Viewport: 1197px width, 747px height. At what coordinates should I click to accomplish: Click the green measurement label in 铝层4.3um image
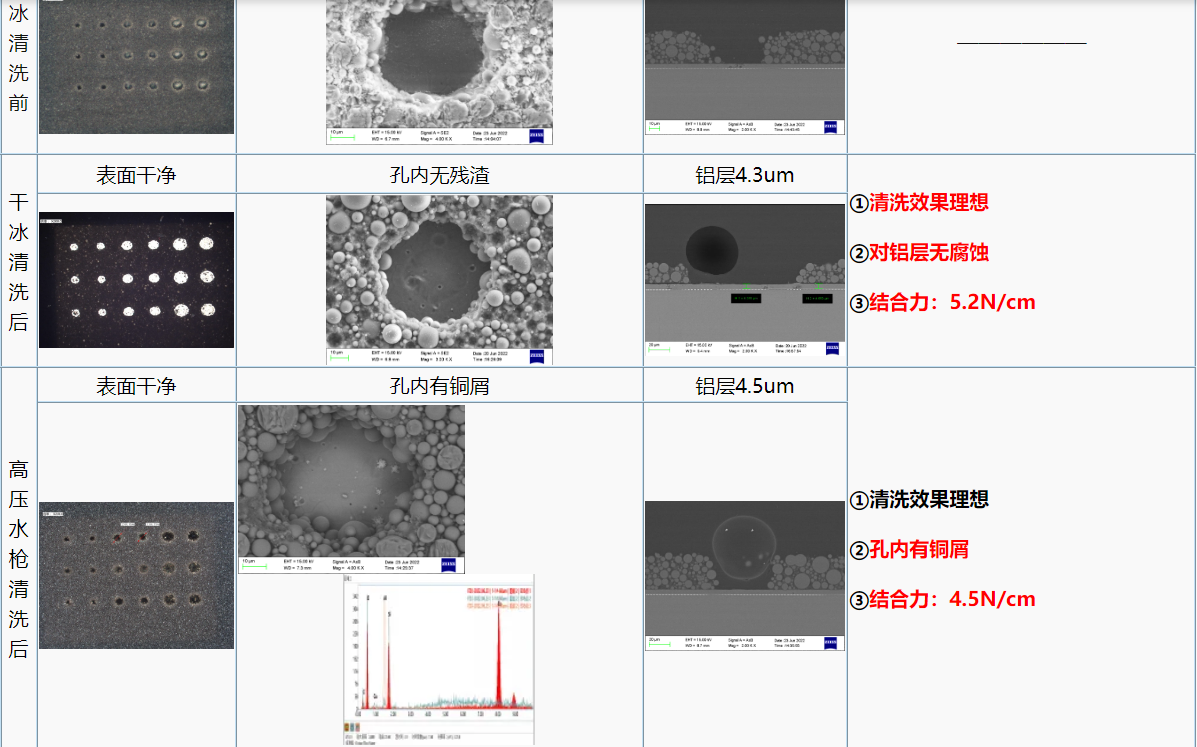tap(747, 298)
